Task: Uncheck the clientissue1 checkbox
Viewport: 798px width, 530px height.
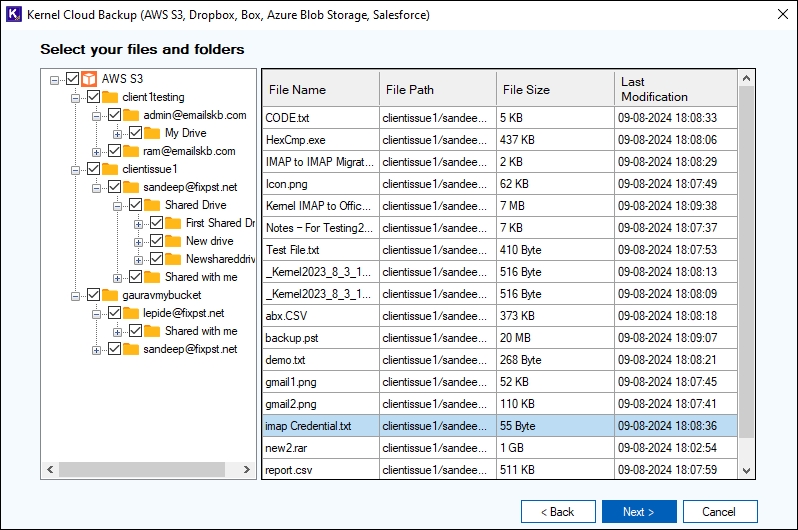Action: [94, 169]
